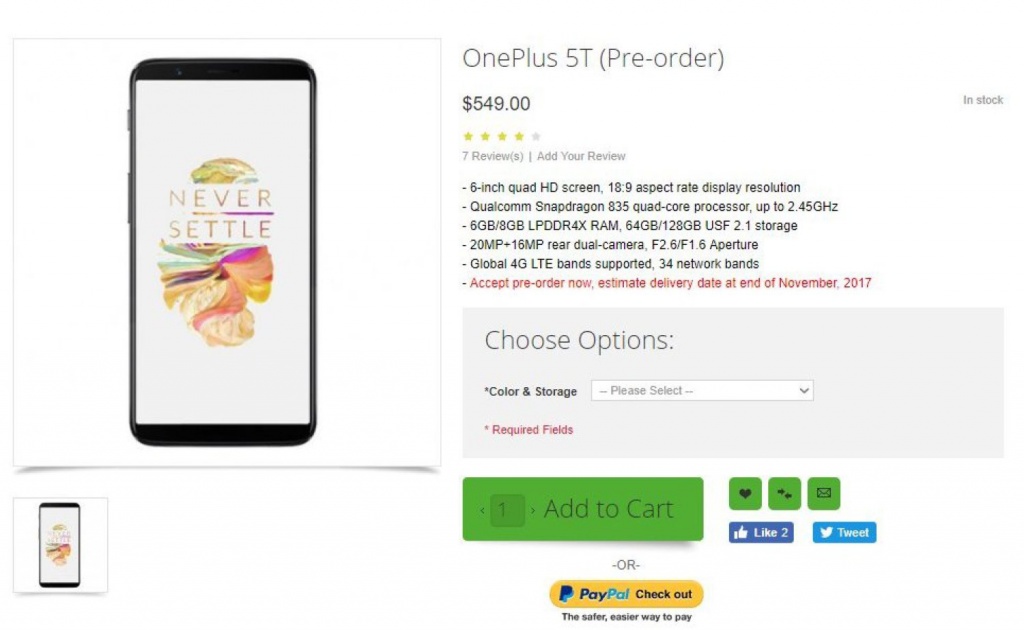Click the envelope email-to-friend icon
1024x630 pixels.
point(823,493)
